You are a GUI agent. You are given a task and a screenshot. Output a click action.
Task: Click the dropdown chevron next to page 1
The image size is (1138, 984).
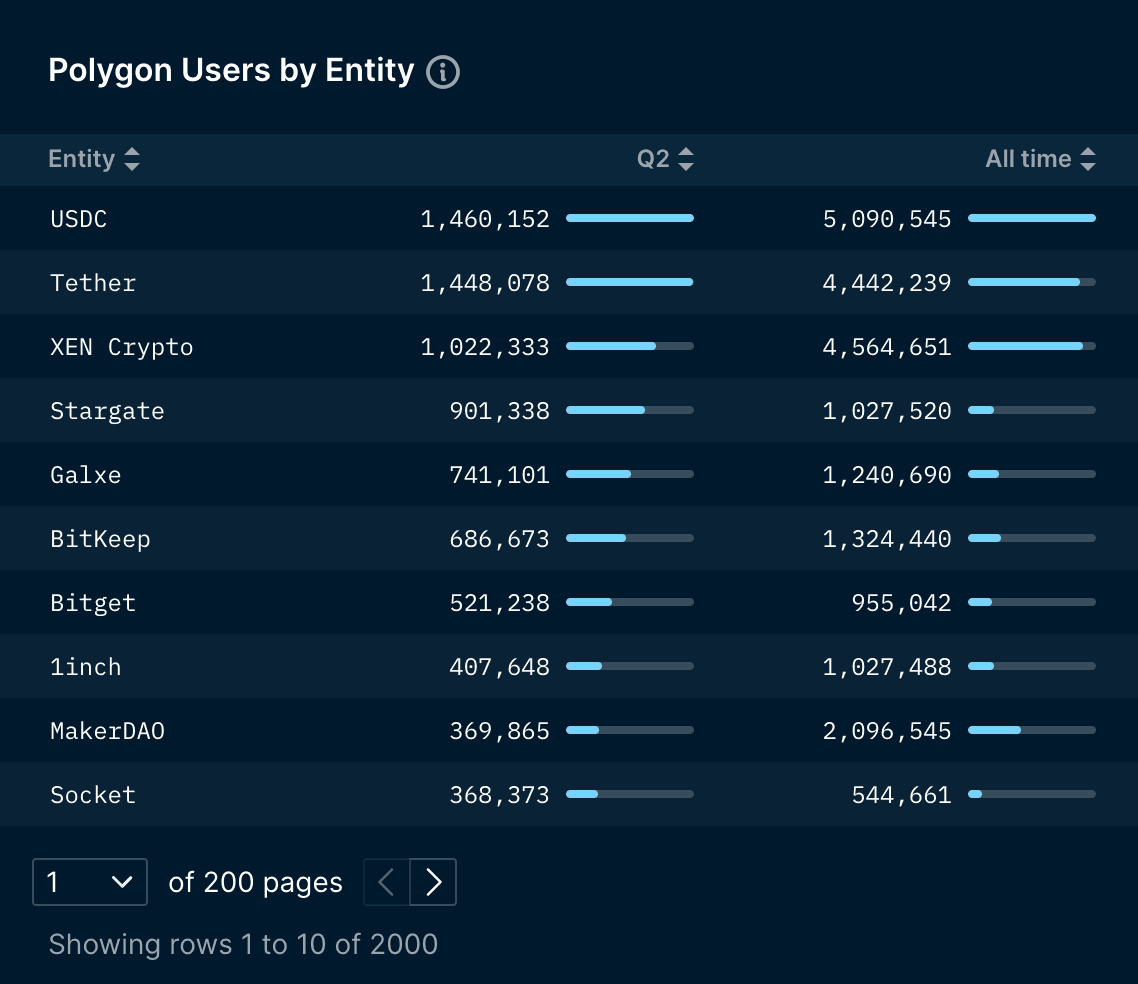click(122, 882)
